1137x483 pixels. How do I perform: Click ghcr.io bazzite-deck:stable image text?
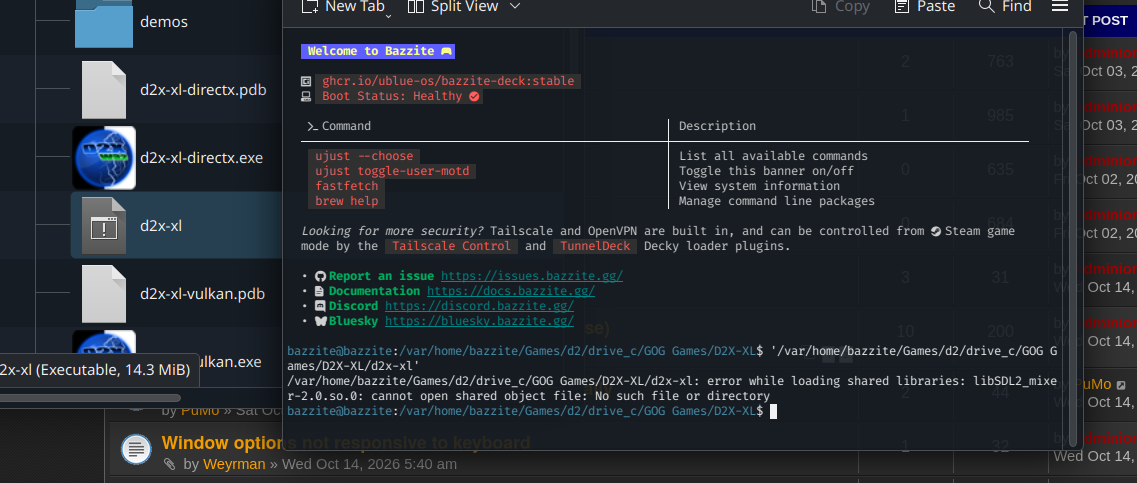pos(448,81)
